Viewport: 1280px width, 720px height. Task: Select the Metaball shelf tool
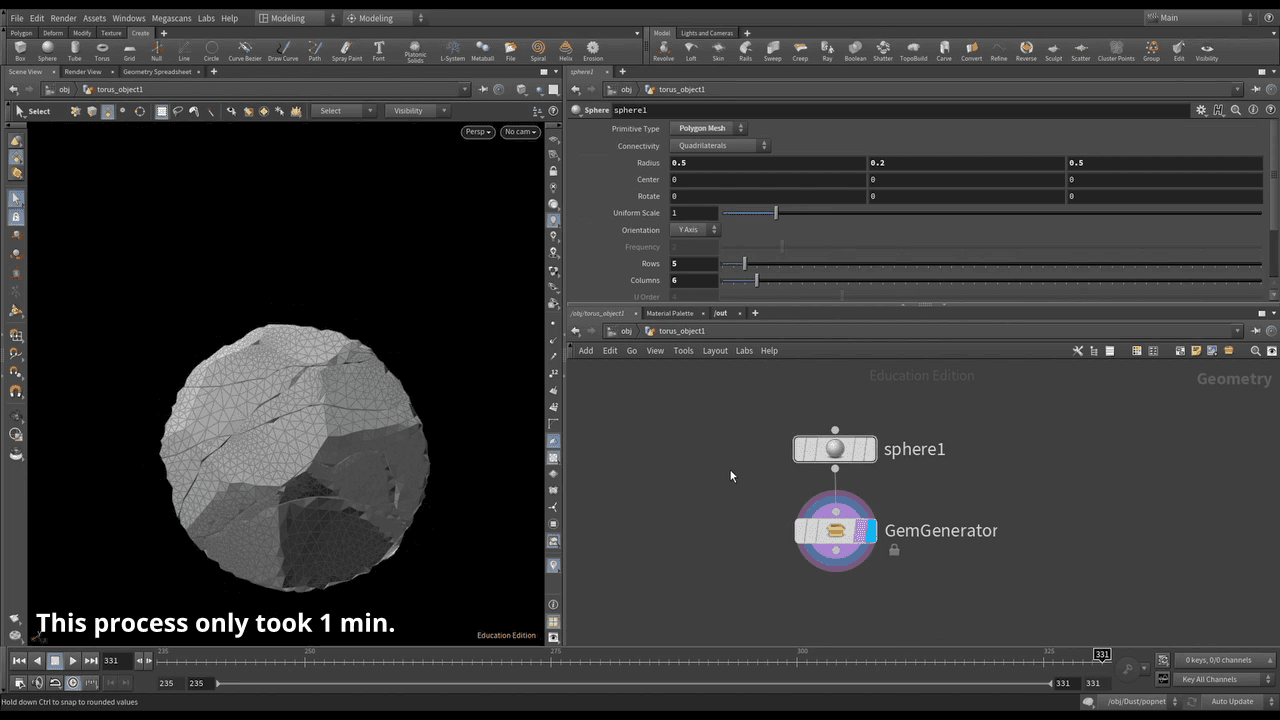coord(482,51)
